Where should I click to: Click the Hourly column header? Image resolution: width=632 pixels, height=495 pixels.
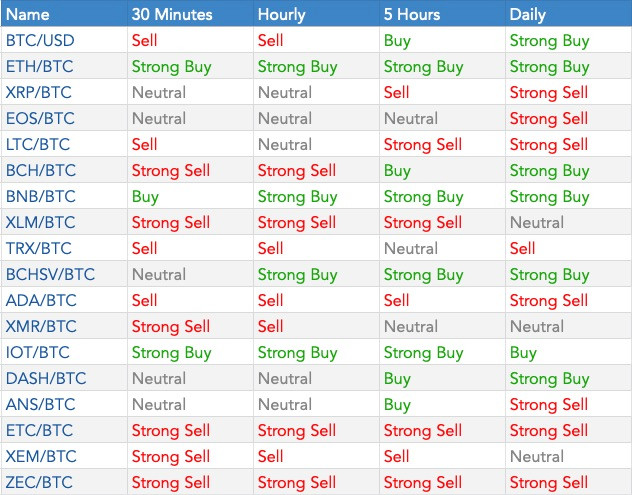[x=281, y=15]
